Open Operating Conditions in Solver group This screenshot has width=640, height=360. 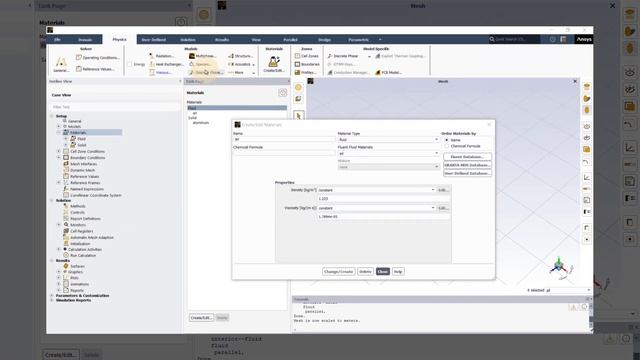(98, 58)
